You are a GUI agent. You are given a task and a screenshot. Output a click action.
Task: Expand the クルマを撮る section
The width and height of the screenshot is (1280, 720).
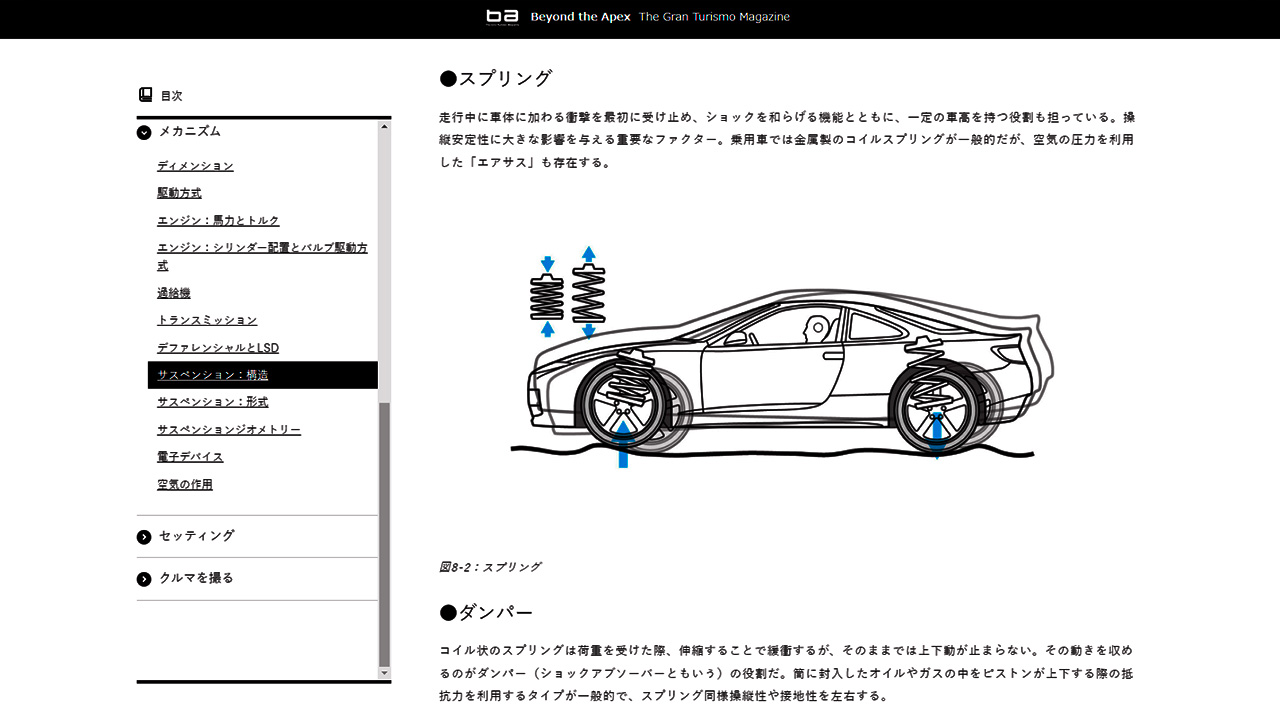pos(144,579)
